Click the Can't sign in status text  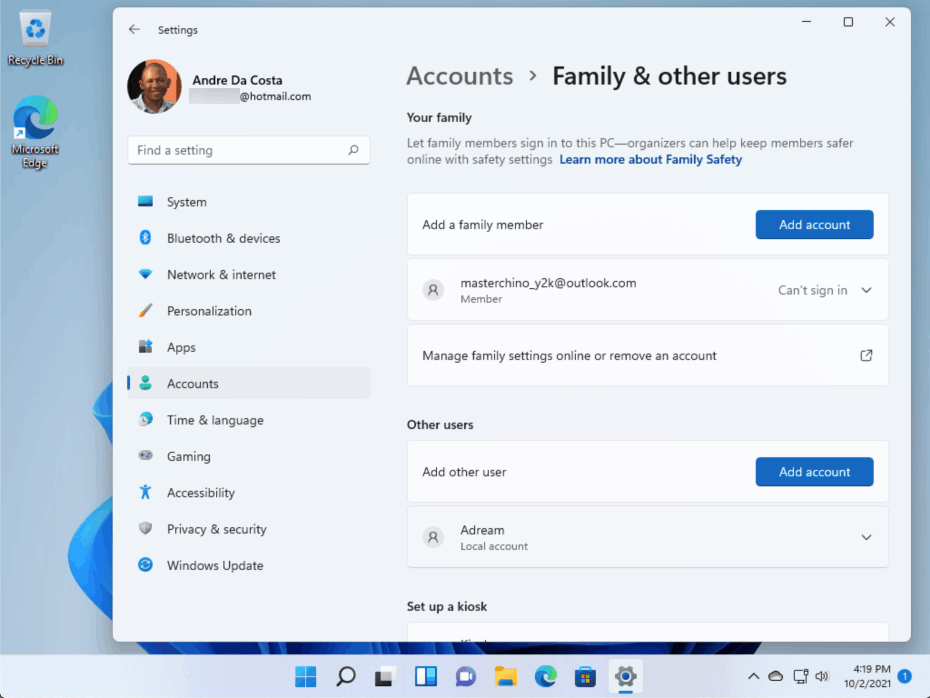pyautogui.click(x=813, y=290)
